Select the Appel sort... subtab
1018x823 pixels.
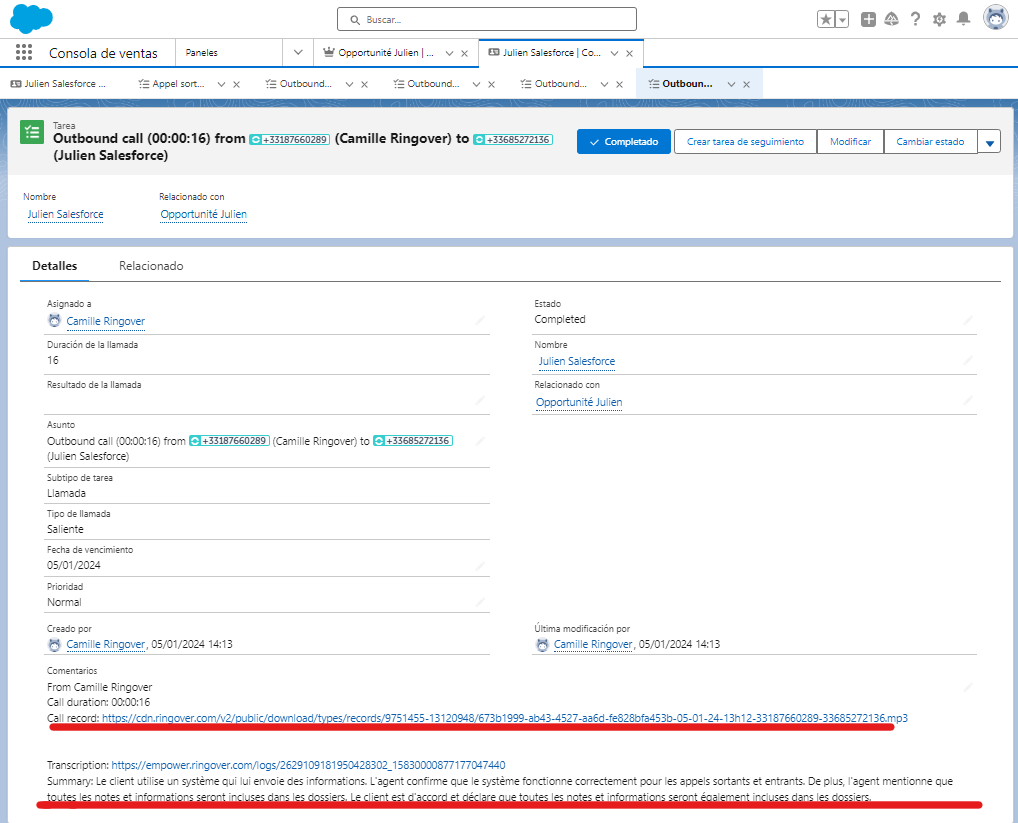[x=172, y=84]
